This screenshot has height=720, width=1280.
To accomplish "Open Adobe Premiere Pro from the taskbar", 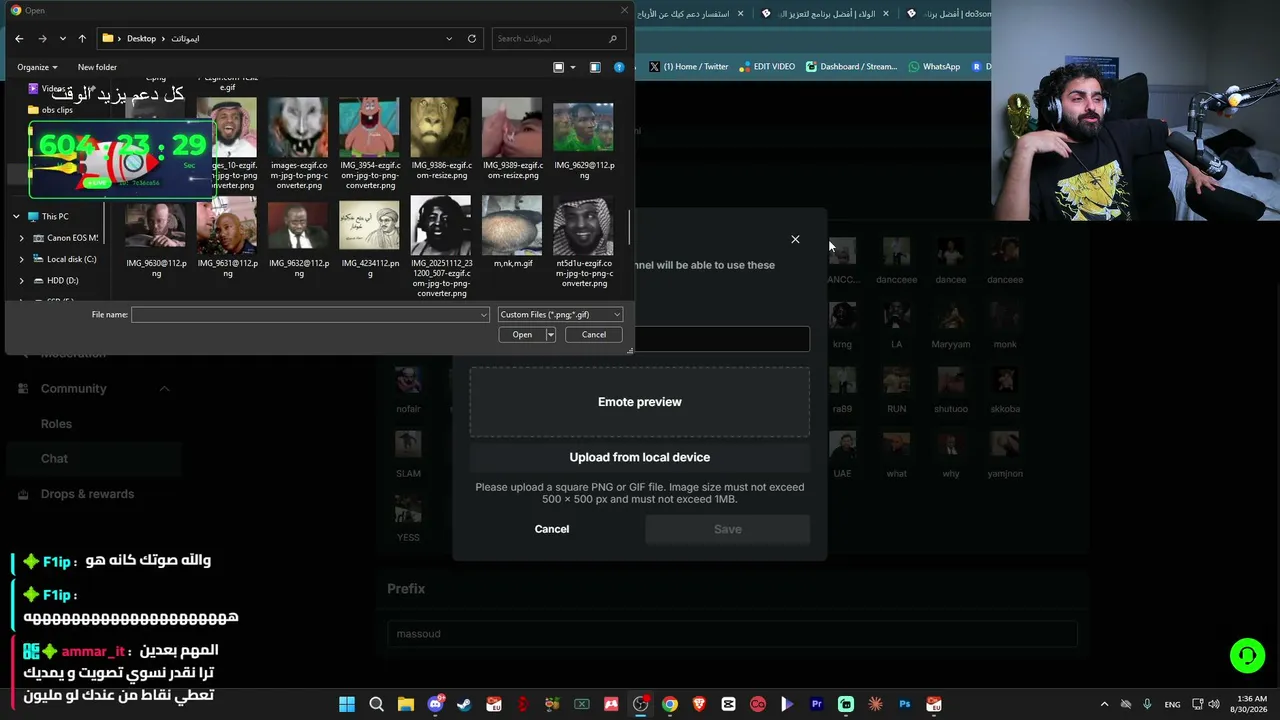I will pos(817,704).
